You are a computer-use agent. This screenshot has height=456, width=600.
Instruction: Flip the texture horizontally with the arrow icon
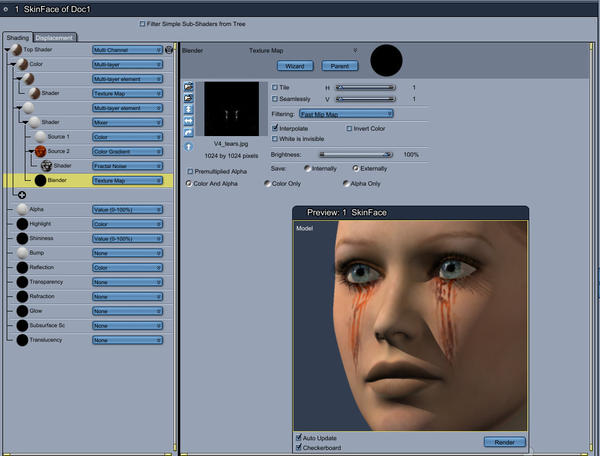188,121
